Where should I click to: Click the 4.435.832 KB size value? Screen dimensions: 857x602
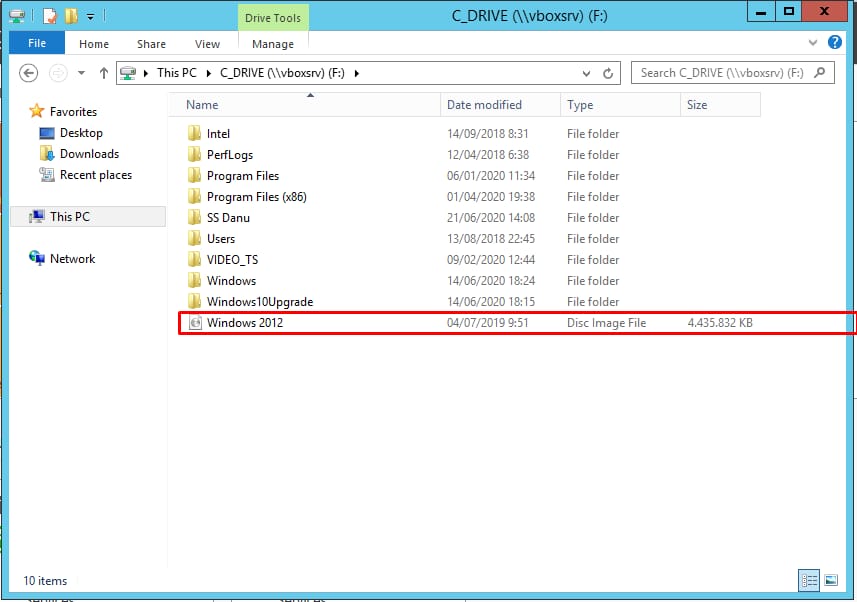pyautogui.click(x=720, y=323)
